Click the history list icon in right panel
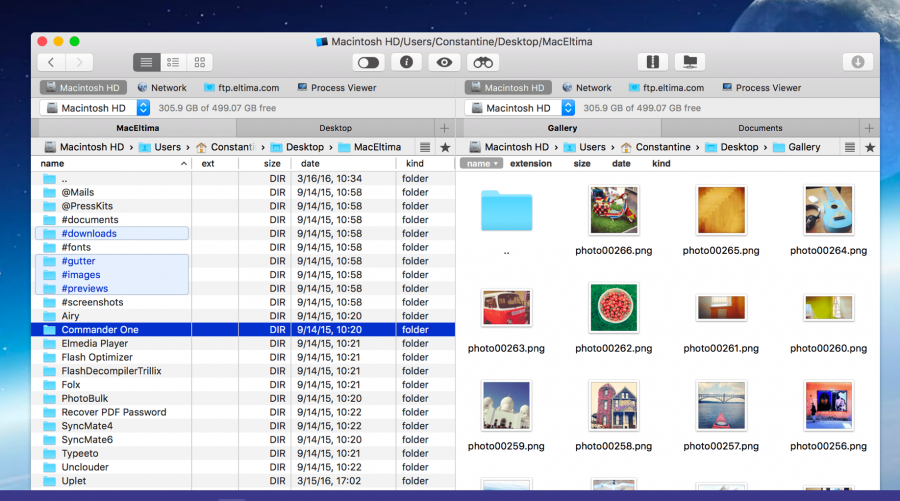 pos(850,147)
